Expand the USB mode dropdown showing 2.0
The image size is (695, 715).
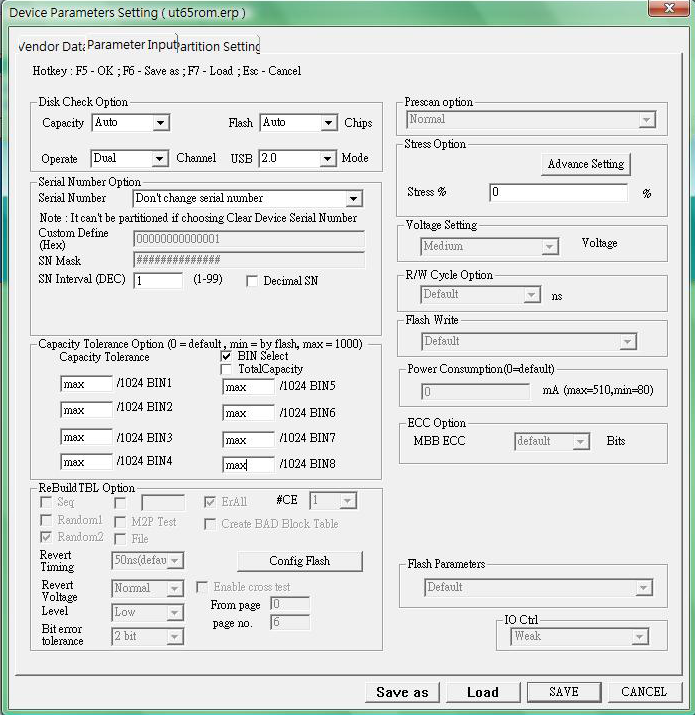click(297, 158)
